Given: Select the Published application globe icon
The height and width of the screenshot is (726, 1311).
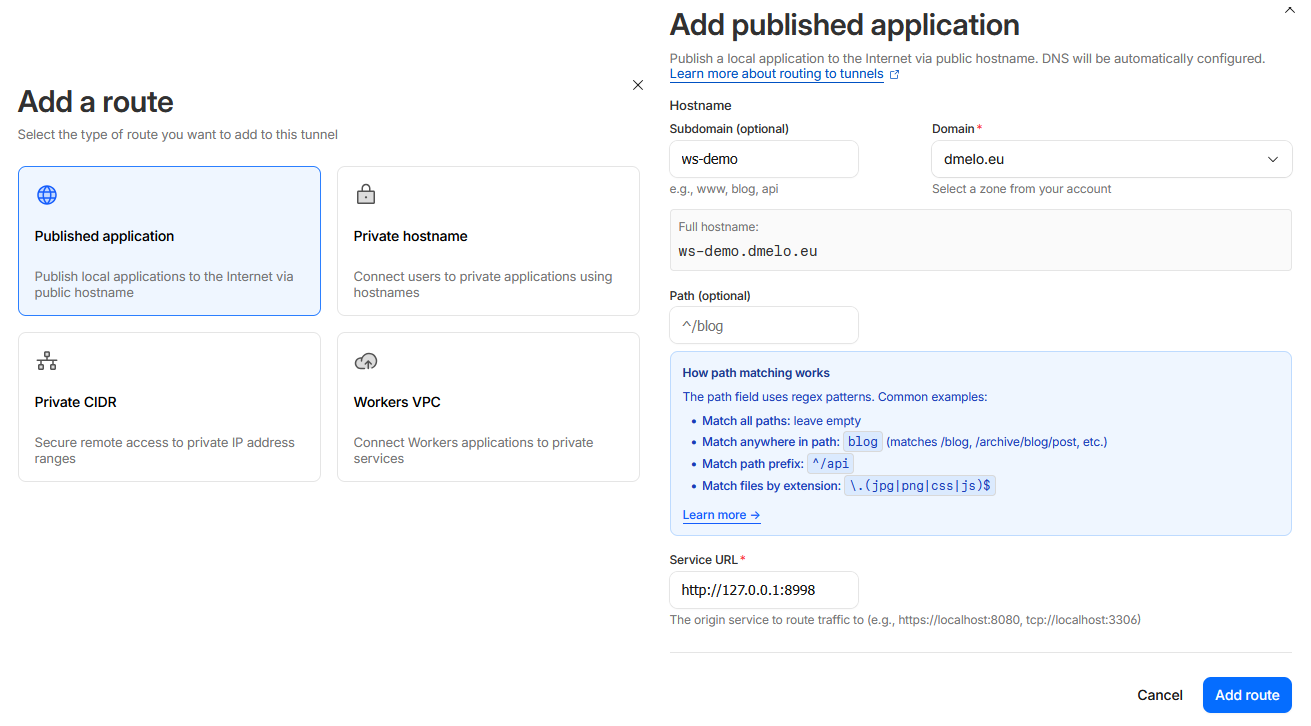Looking at the screenshot, I should (x=47, y=195).
